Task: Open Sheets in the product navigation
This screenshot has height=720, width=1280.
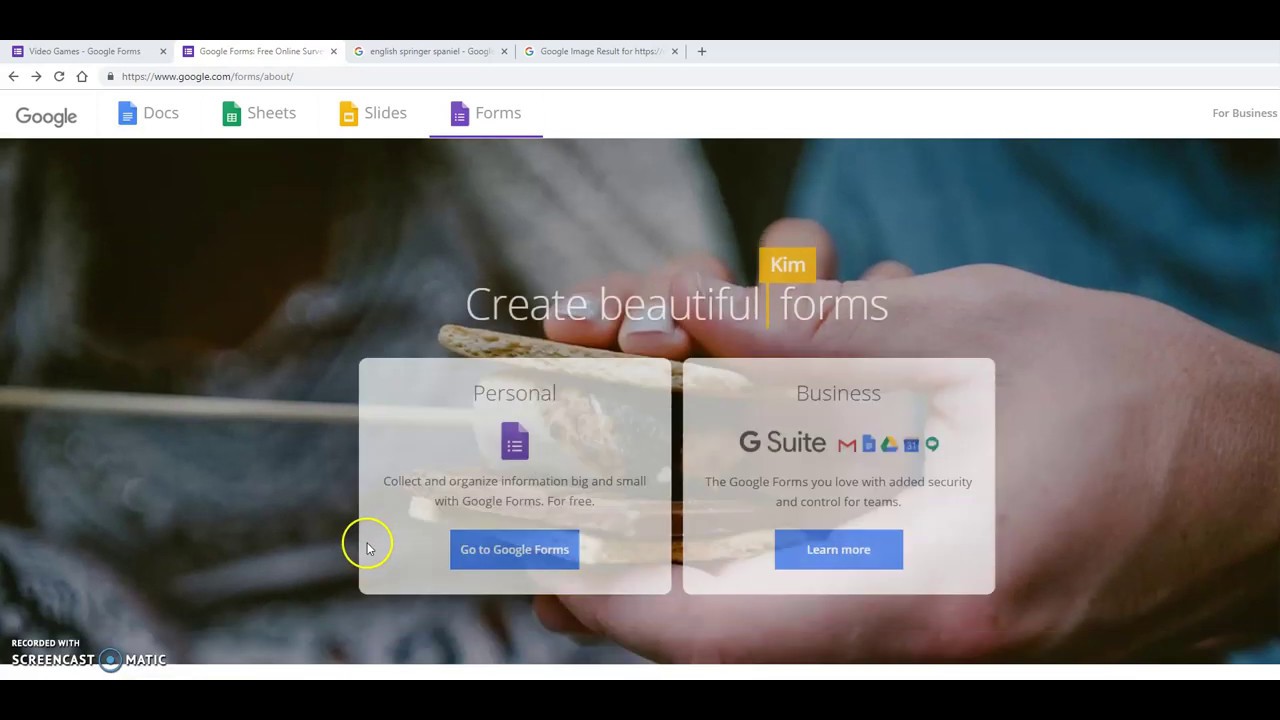Action: coord(259,113)
